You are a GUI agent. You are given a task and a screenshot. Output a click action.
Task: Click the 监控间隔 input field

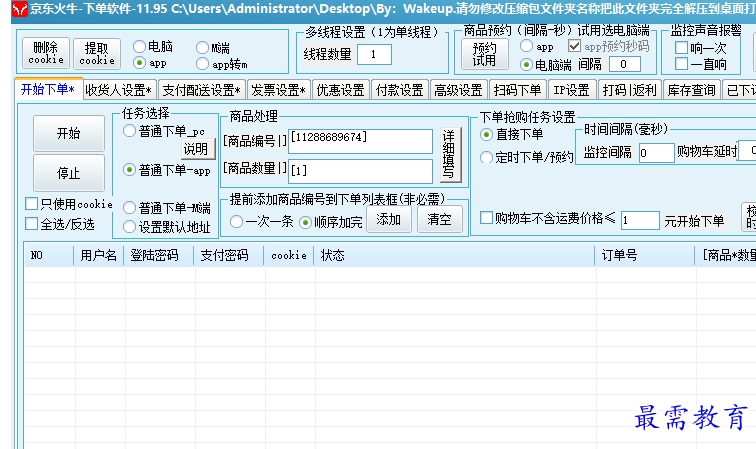tap(656, 153)
